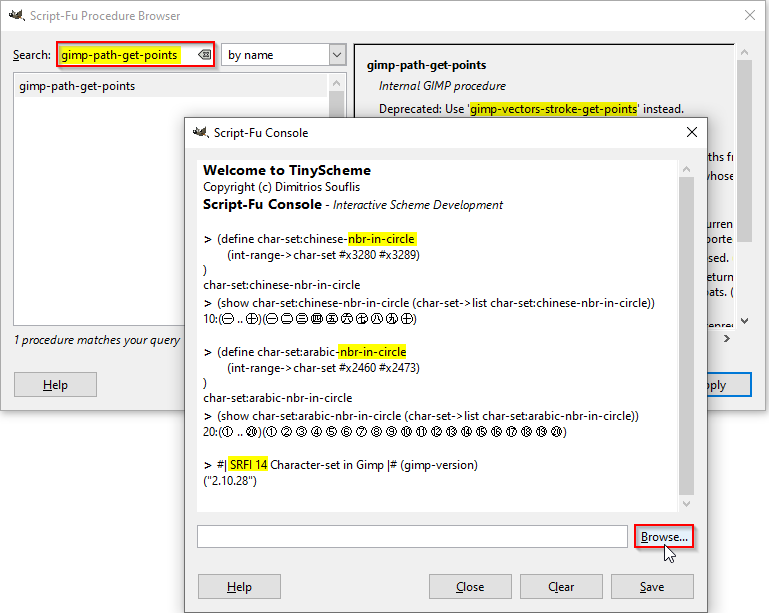
Task: Click the procedure list scrollbar up arrow
Action: point(336,83)
